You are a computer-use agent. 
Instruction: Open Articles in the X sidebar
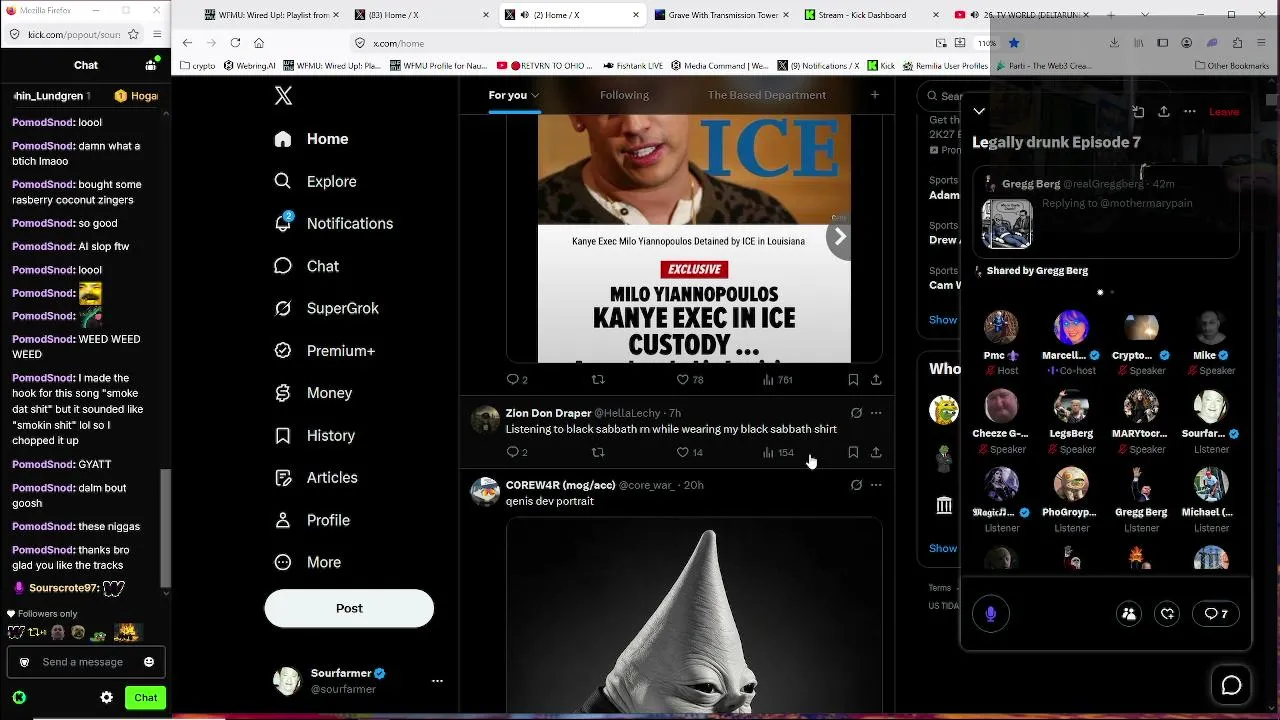click(315, 478)
